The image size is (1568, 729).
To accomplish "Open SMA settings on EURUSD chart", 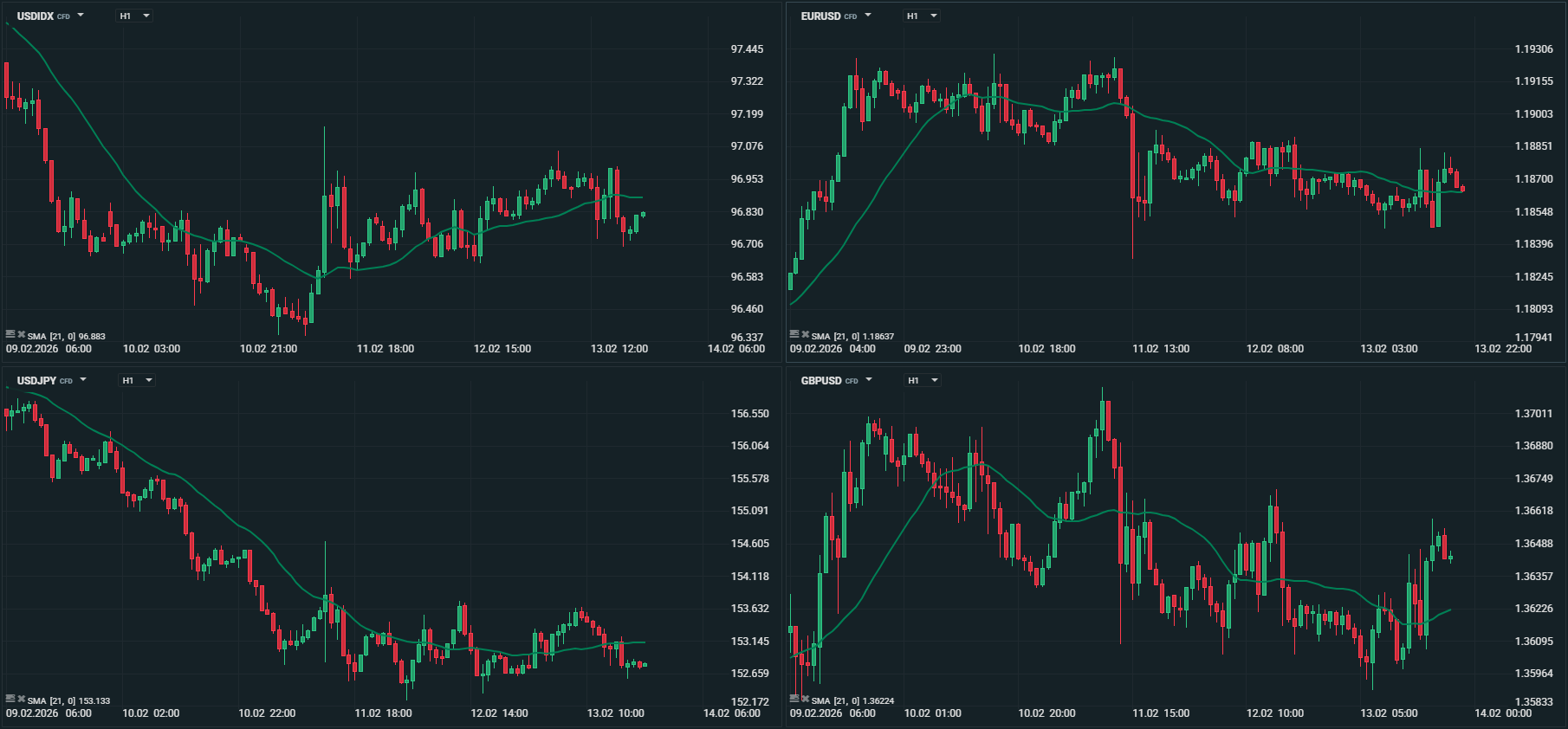I will 794,334.
